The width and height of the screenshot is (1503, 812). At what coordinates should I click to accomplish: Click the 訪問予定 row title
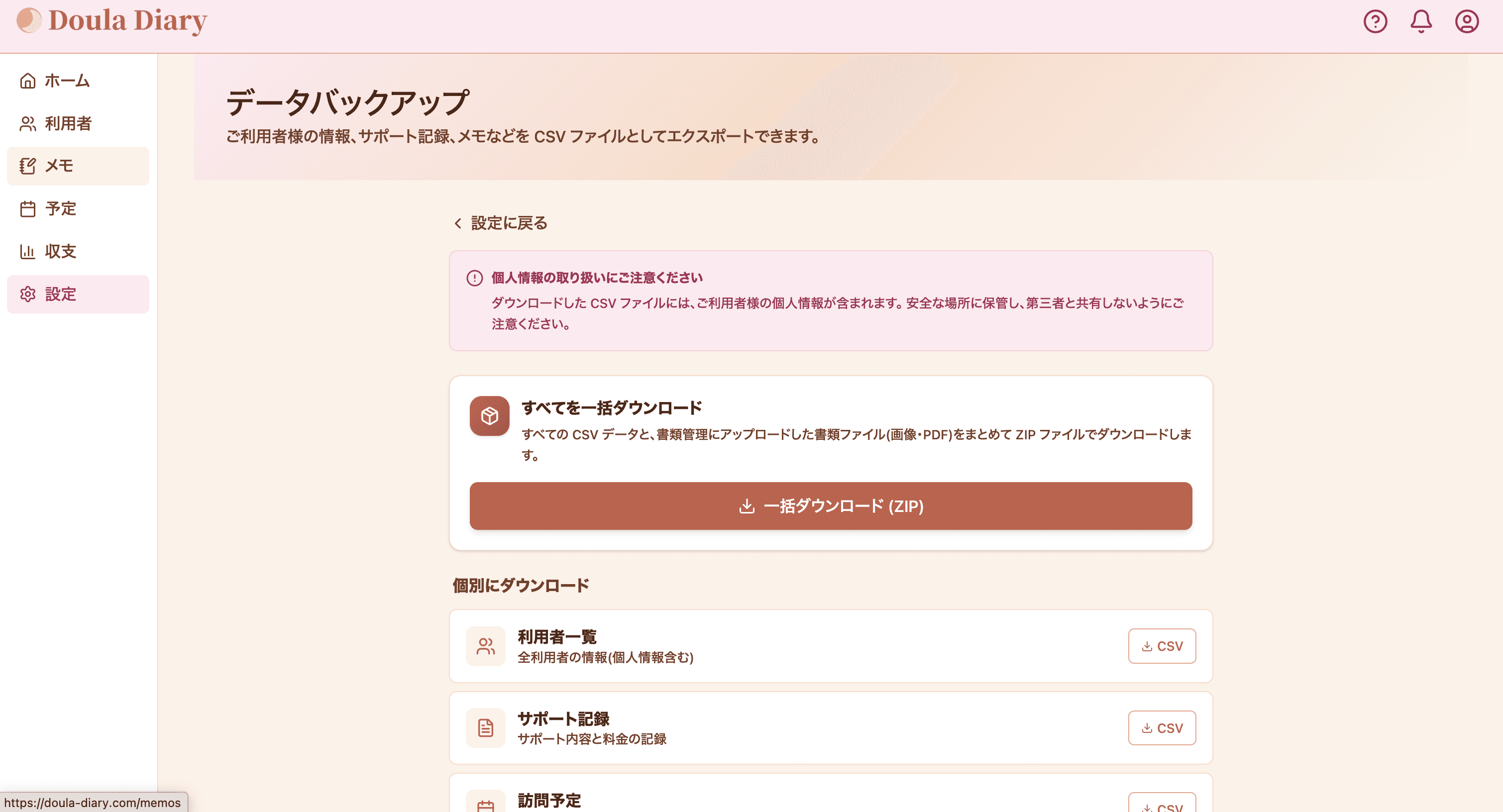[549, 801]
